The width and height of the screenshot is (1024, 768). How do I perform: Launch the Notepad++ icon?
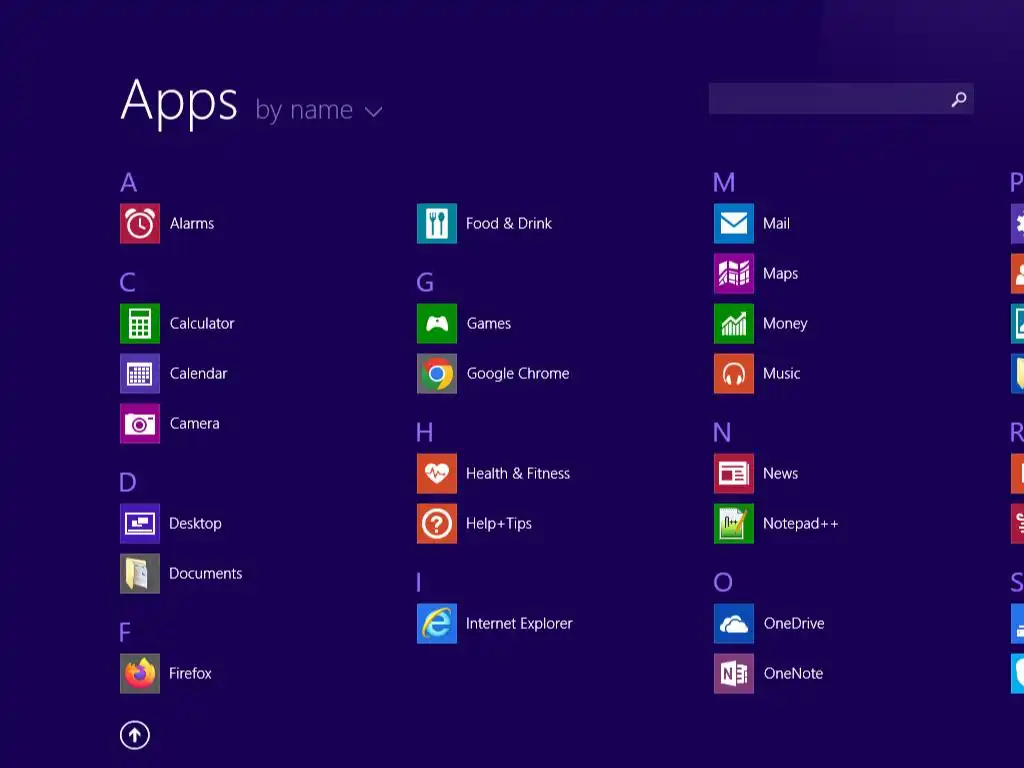click(x=734, y=523)
